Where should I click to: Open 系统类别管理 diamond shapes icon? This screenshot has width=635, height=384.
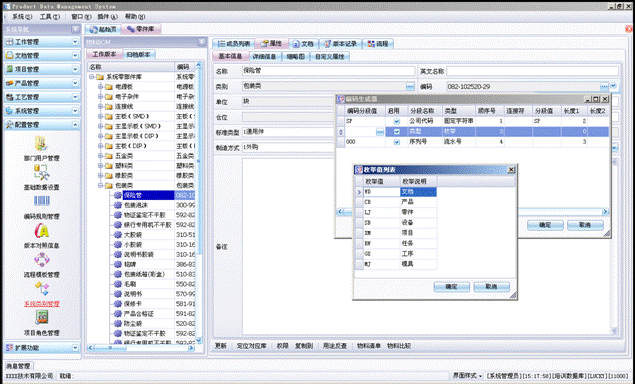point(41,289)
